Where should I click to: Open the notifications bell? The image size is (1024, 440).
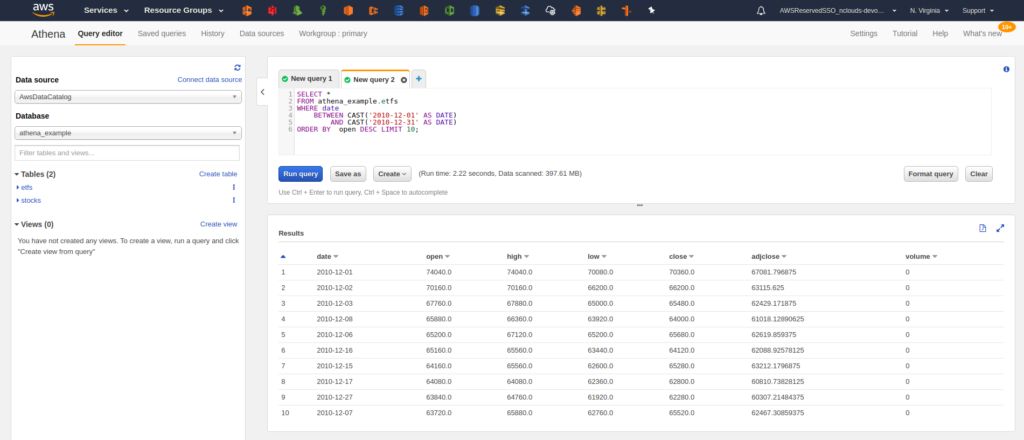[x=761, y=10]
